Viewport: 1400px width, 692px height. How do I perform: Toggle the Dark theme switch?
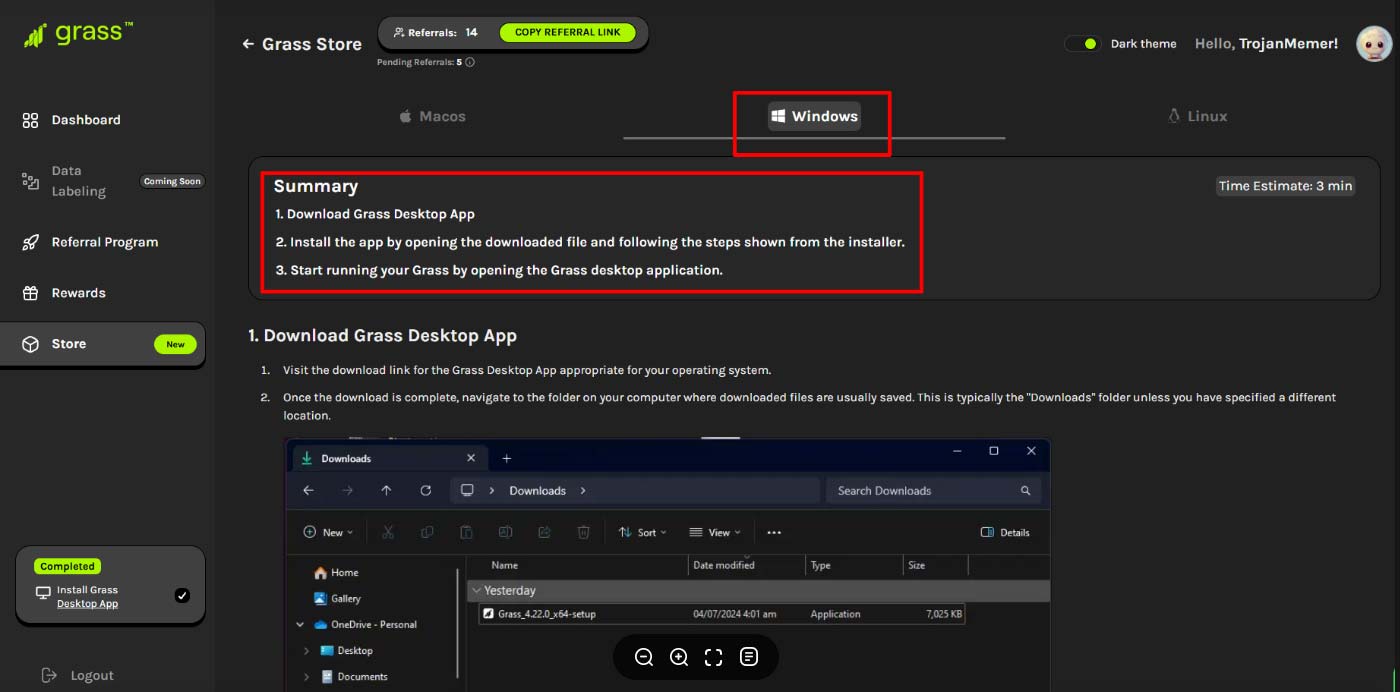pyautogui.click(x=1082, y=44)
